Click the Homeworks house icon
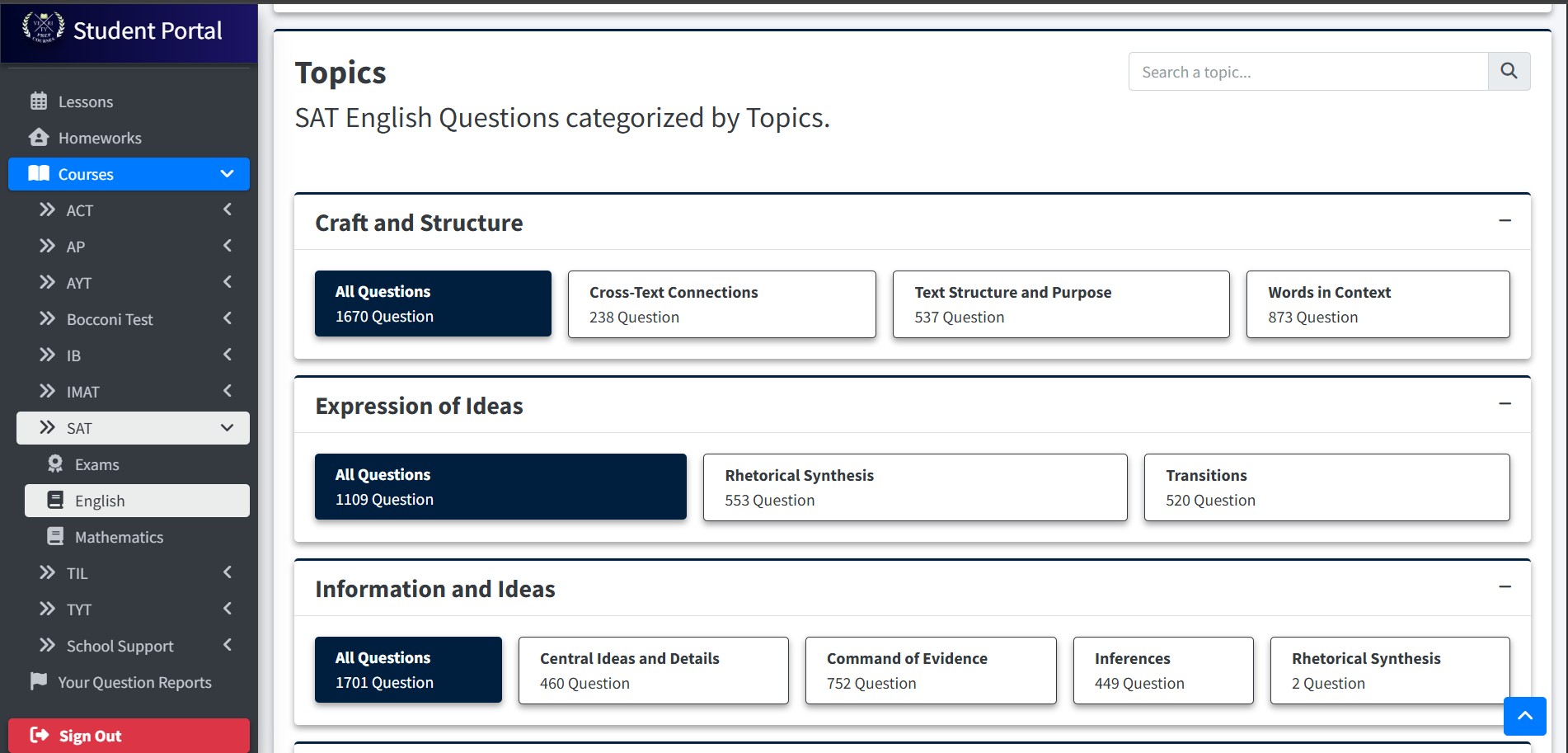 [39, 138]
